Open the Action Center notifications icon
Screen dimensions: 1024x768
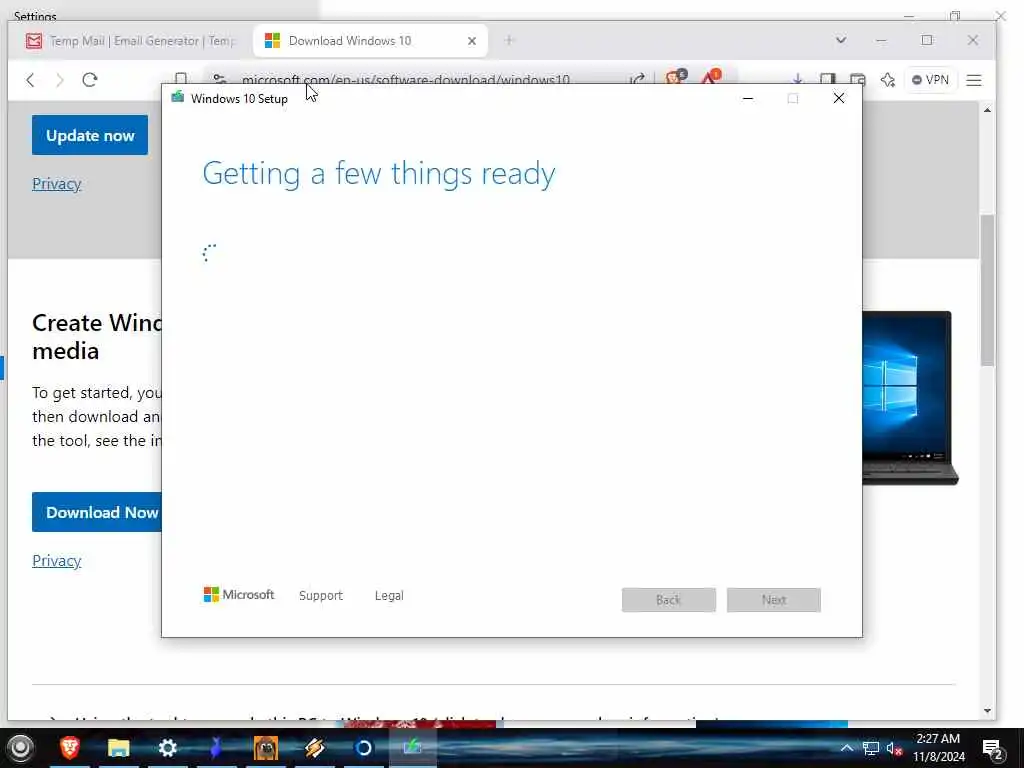992,749
